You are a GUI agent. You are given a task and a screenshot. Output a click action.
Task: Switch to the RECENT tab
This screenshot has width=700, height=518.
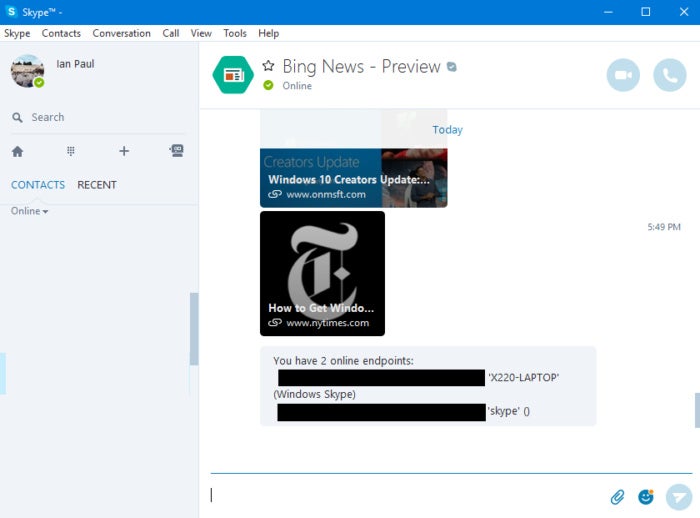click(97, 185)
